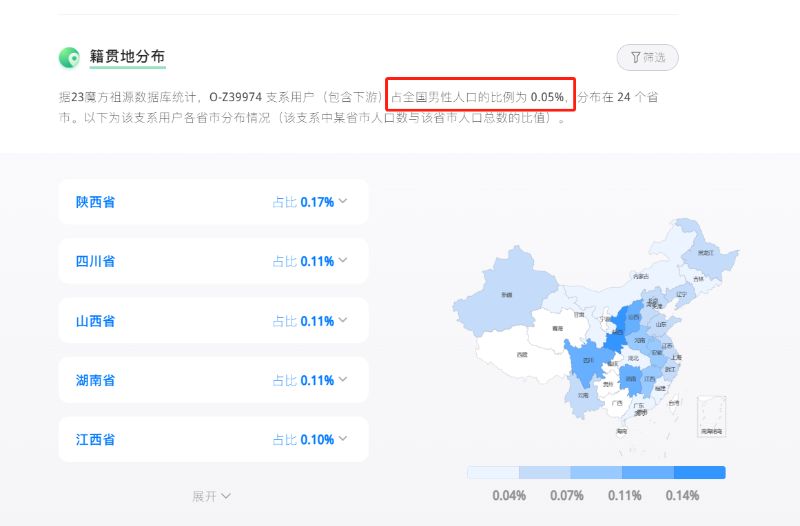The height and width of the screenshot is (526, 800).
Task: Open the 筛选 filter button
Action: (x=647, y=58)
